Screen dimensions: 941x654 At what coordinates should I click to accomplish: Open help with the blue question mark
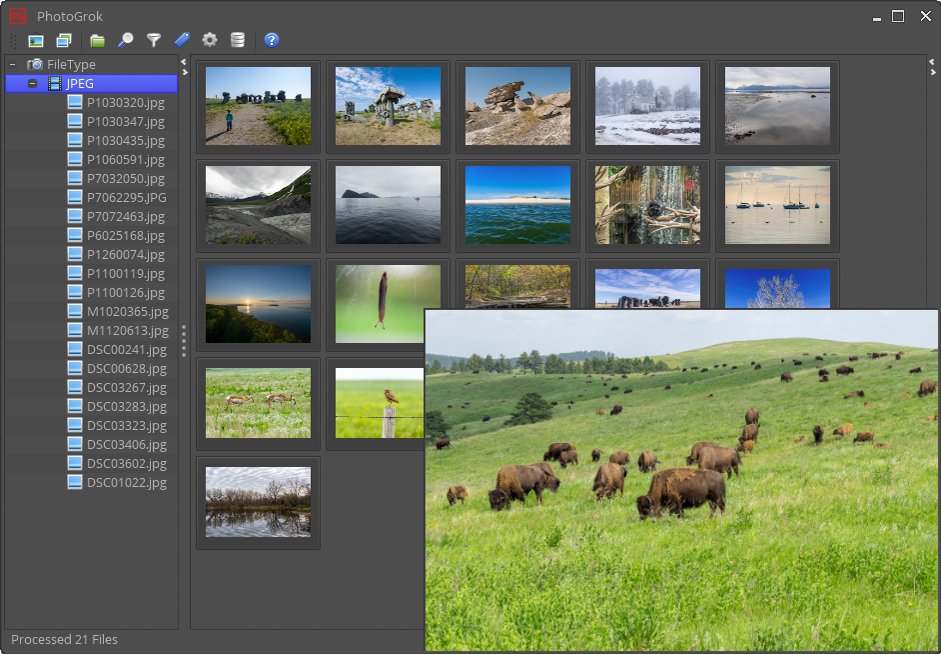tap(271, 40)
